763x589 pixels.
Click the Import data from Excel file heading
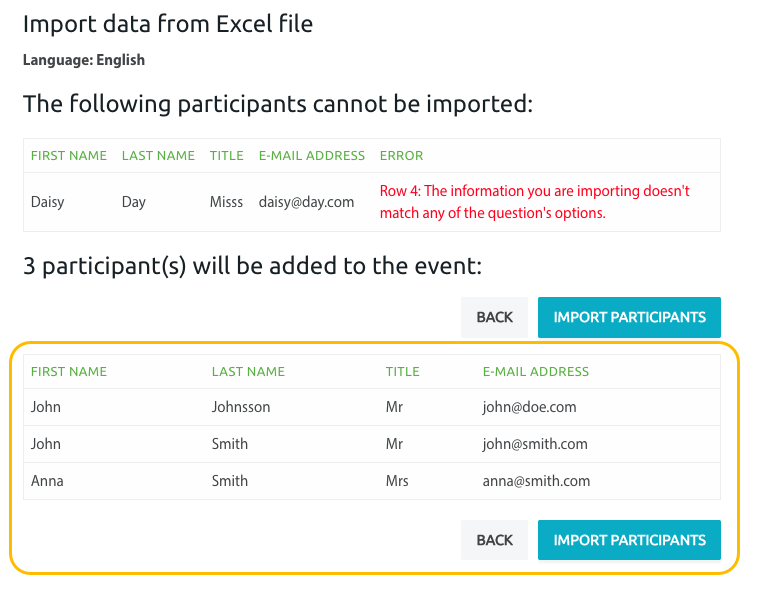[x=168, y=24]
